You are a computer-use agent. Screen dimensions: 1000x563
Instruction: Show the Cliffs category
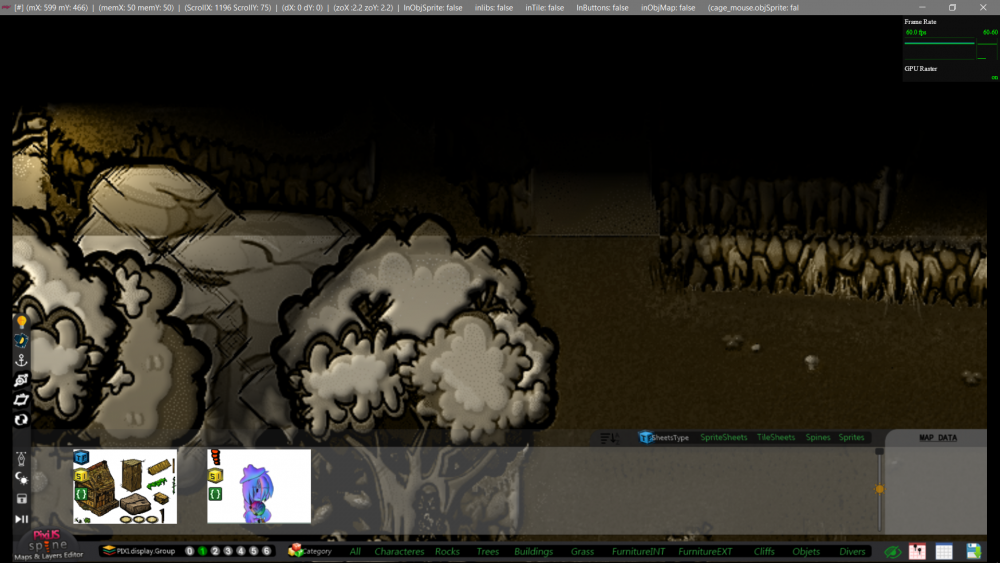[x=764, y=552]
